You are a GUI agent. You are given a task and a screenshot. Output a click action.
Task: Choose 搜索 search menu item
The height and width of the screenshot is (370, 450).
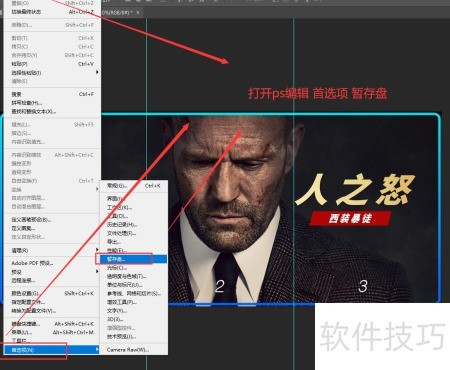pyautogui.click(x=52, y=94)
